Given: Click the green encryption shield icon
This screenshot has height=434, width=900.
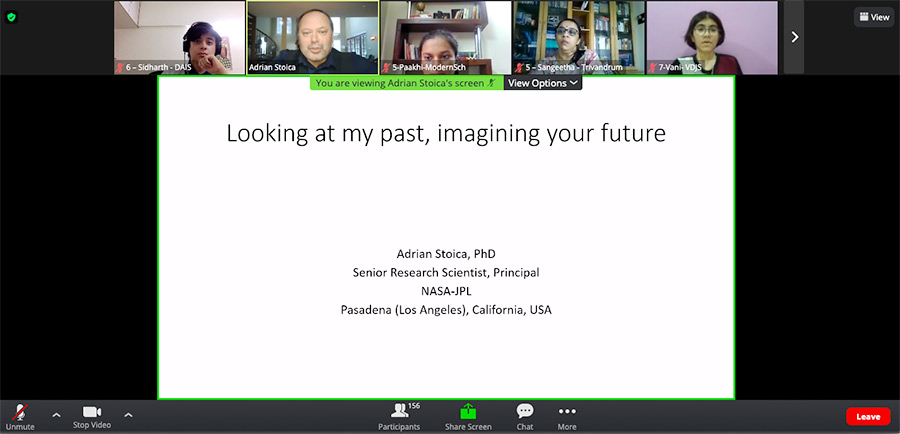Looking at the screenshot, I should [x=12, y=17].
